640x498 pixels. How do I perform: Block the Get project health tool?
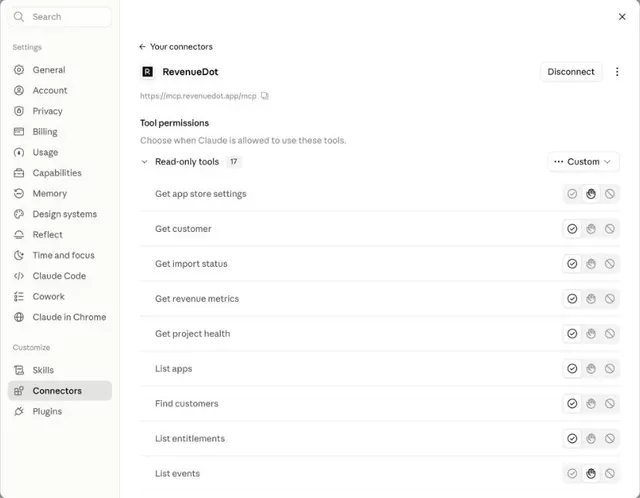point(609,334)
